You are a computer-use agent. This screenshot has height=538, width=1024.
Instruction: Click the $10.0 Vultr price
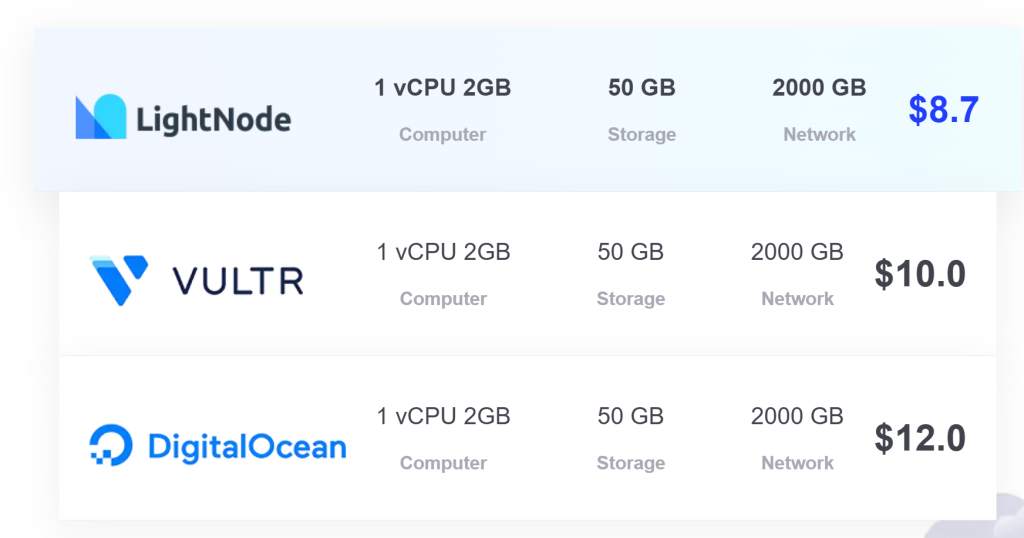(x=920, y=274)
